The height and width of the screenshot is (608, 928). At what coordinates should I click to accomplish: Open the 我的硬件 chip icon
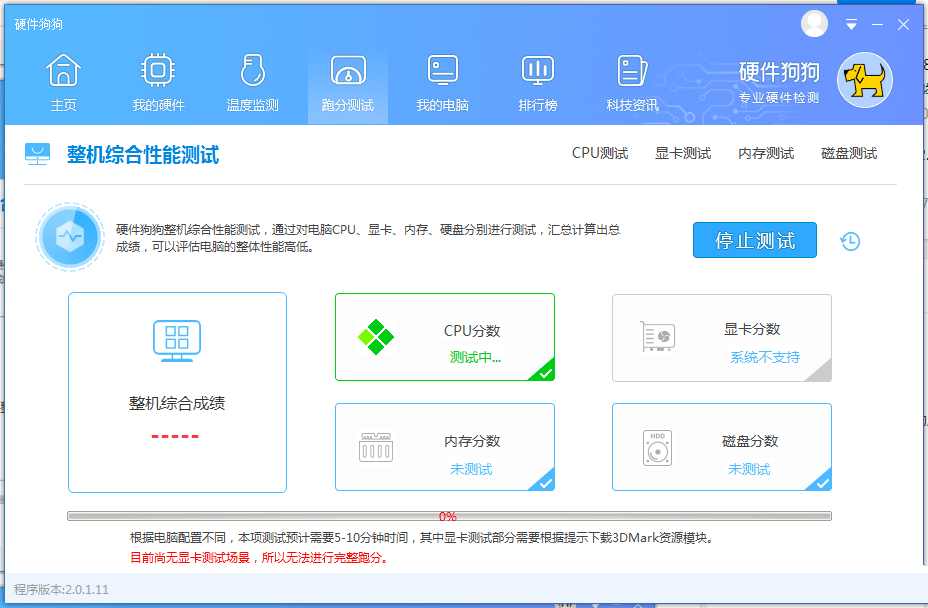tap(158, 70)
